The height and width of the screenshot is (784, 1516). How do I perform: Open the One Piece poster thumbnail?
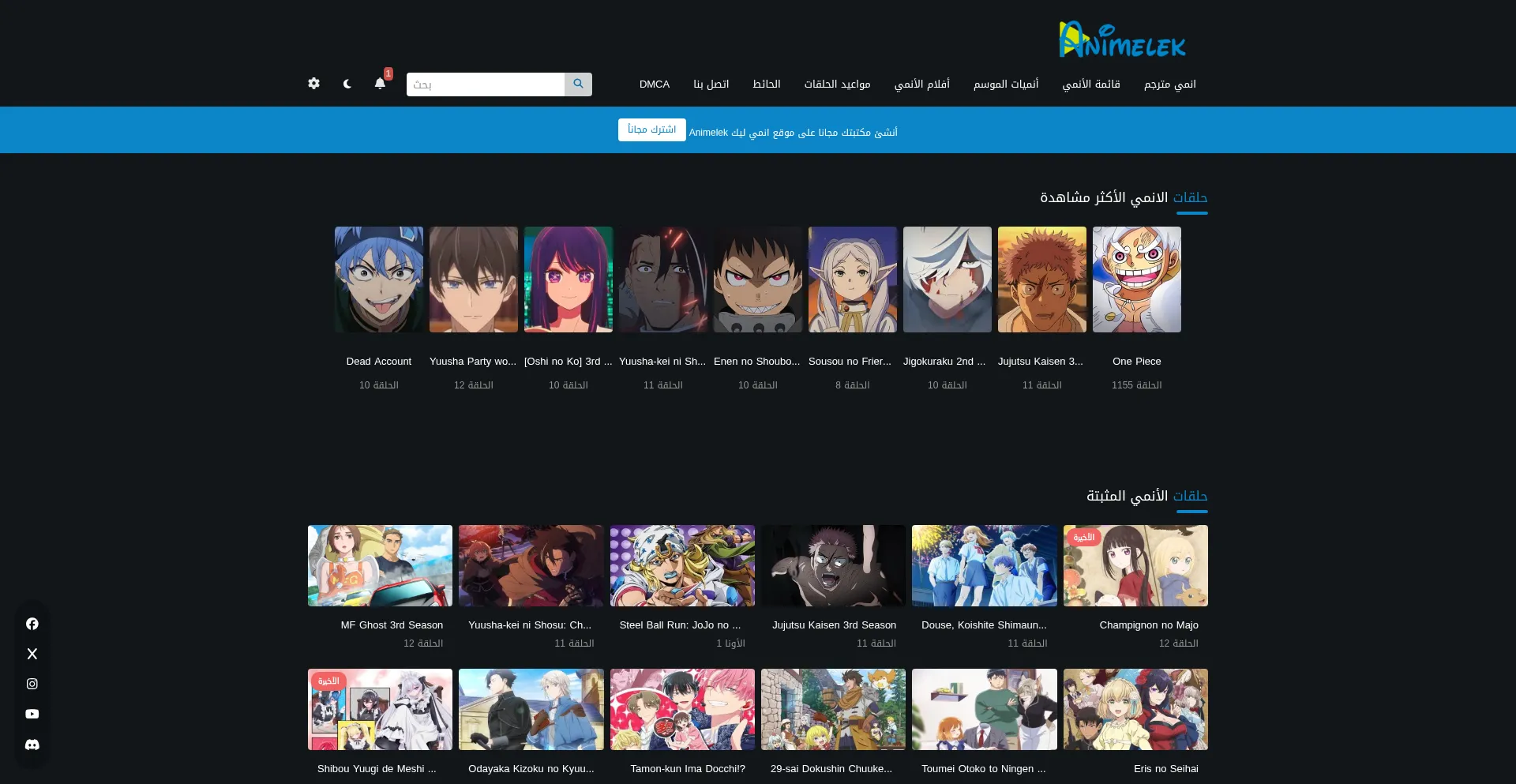[1137, 279]
